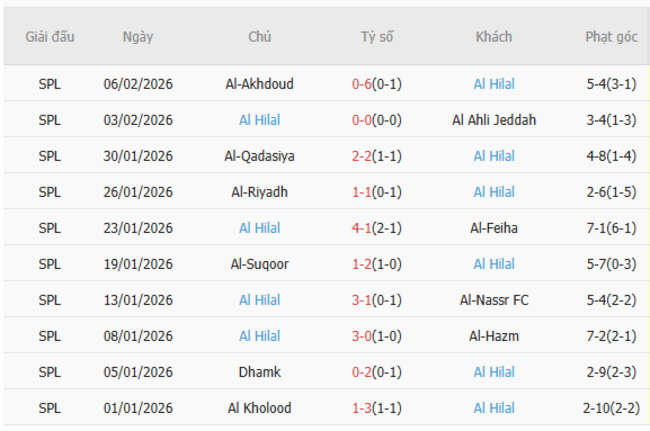This screenshot has height=431, width=650.
Task: Click the "Giải đấu" column header
Action: pyautogui.click(x=49, y=37)
